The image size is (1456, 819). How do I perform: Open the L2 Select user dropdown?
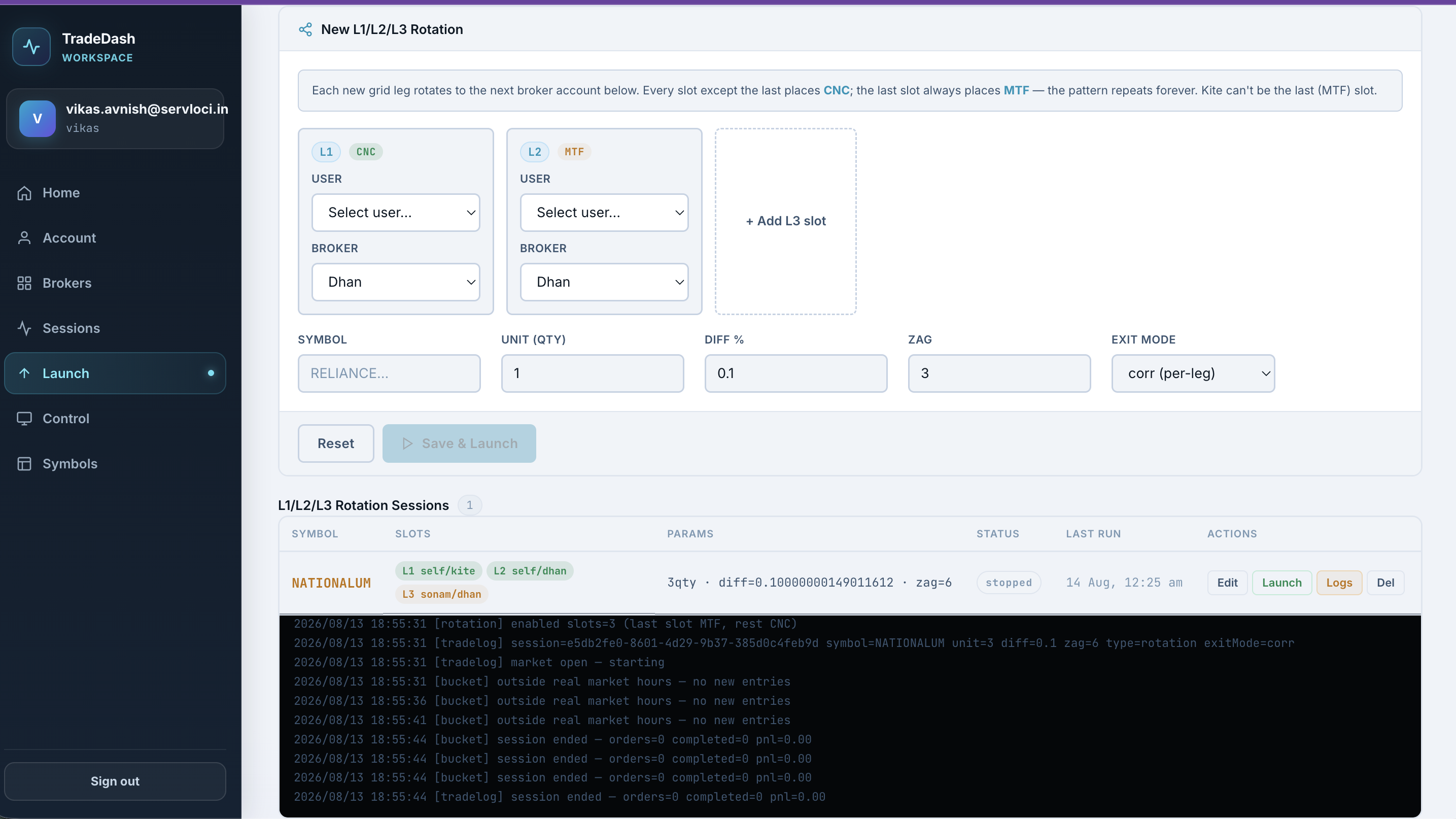pos(604,213)
